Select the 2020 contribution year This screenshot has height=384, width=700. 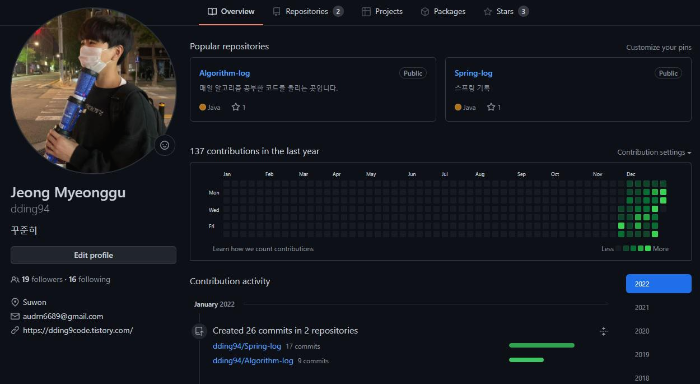click(642, 331)
